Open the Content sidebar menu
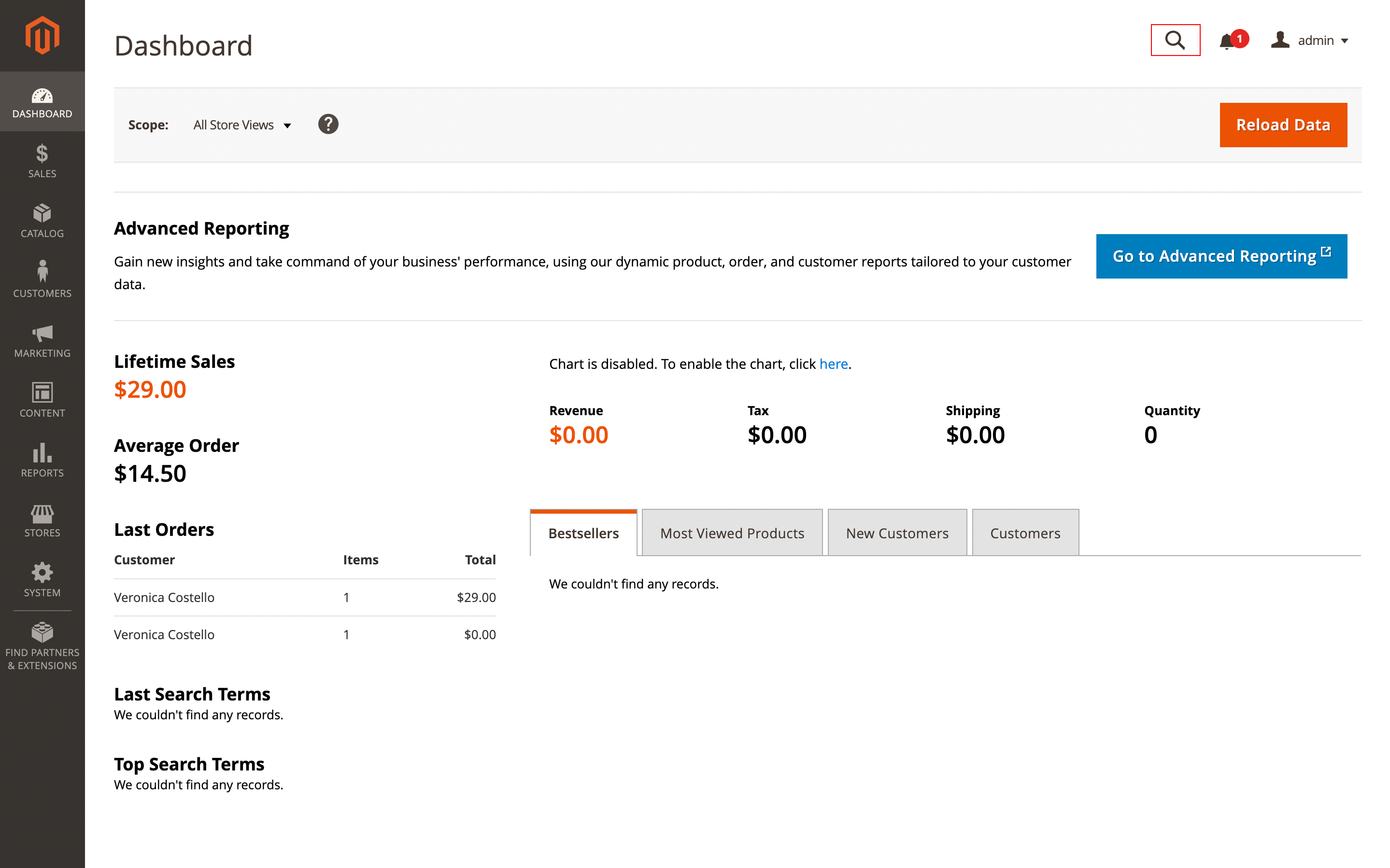 [42, 400]
